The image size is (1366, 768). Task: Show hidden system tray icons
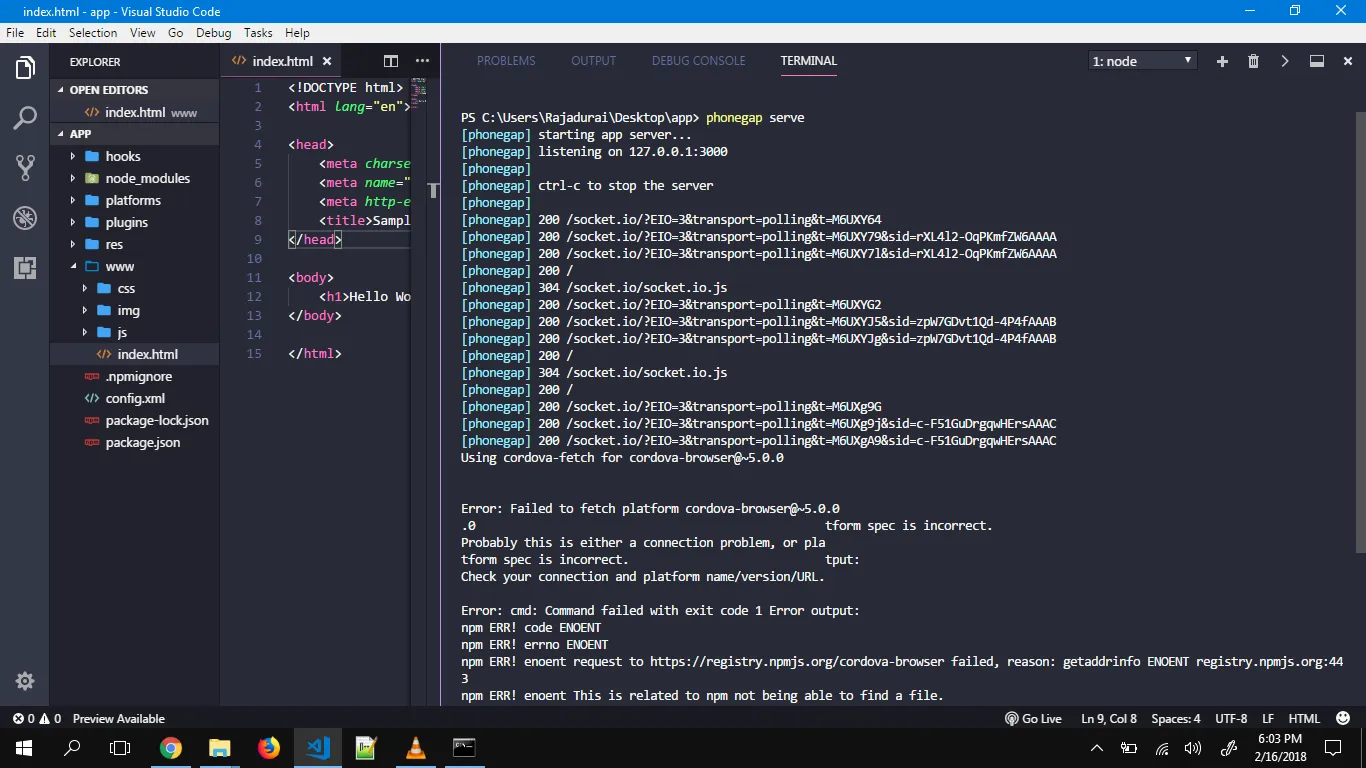(x=1097, y=748)
